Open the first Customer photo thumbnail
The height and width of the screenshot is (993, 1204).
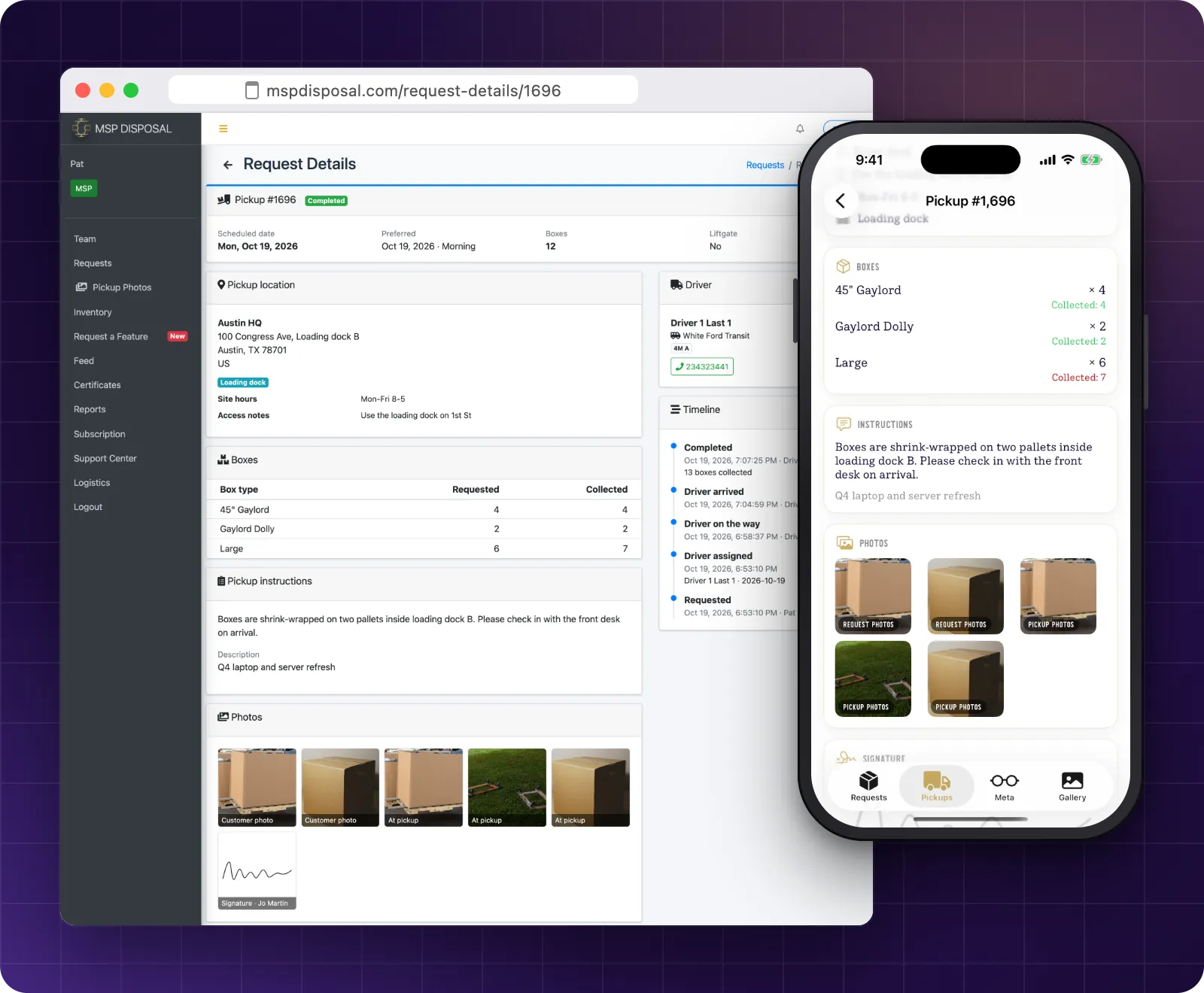pos(257,788)
